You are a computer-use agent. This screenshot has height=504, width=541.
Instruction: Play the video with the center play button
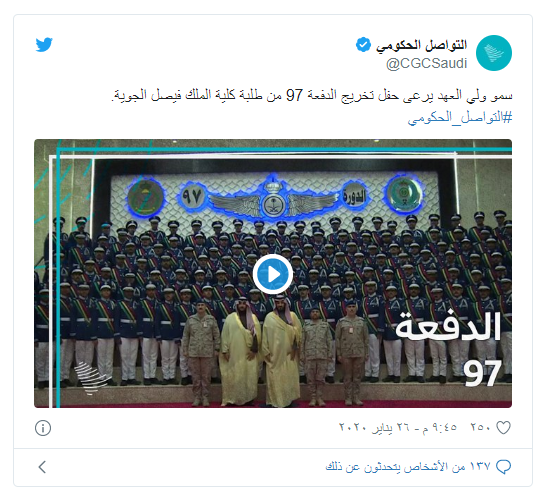point(273,275)
